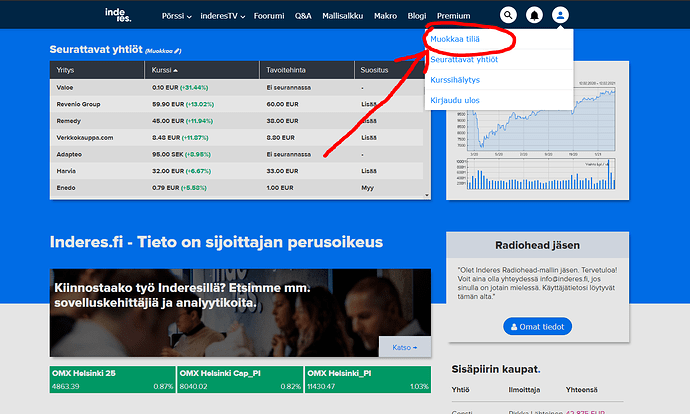
Task: Click the OMX Helsinki 25 index tile
Action: point(111,379)
